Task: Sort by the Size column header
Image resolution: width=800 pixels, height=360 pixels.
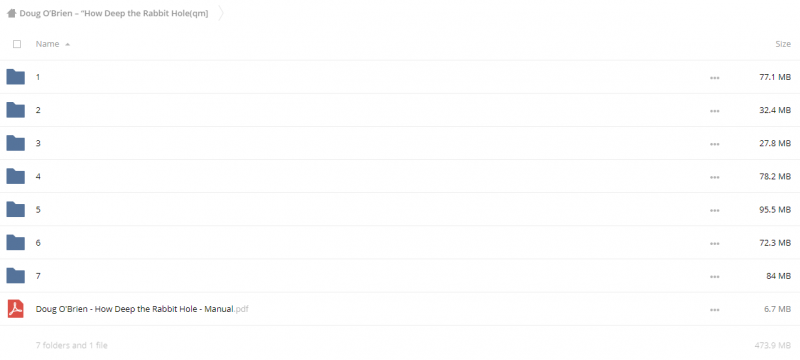Action: pos(783,44)
